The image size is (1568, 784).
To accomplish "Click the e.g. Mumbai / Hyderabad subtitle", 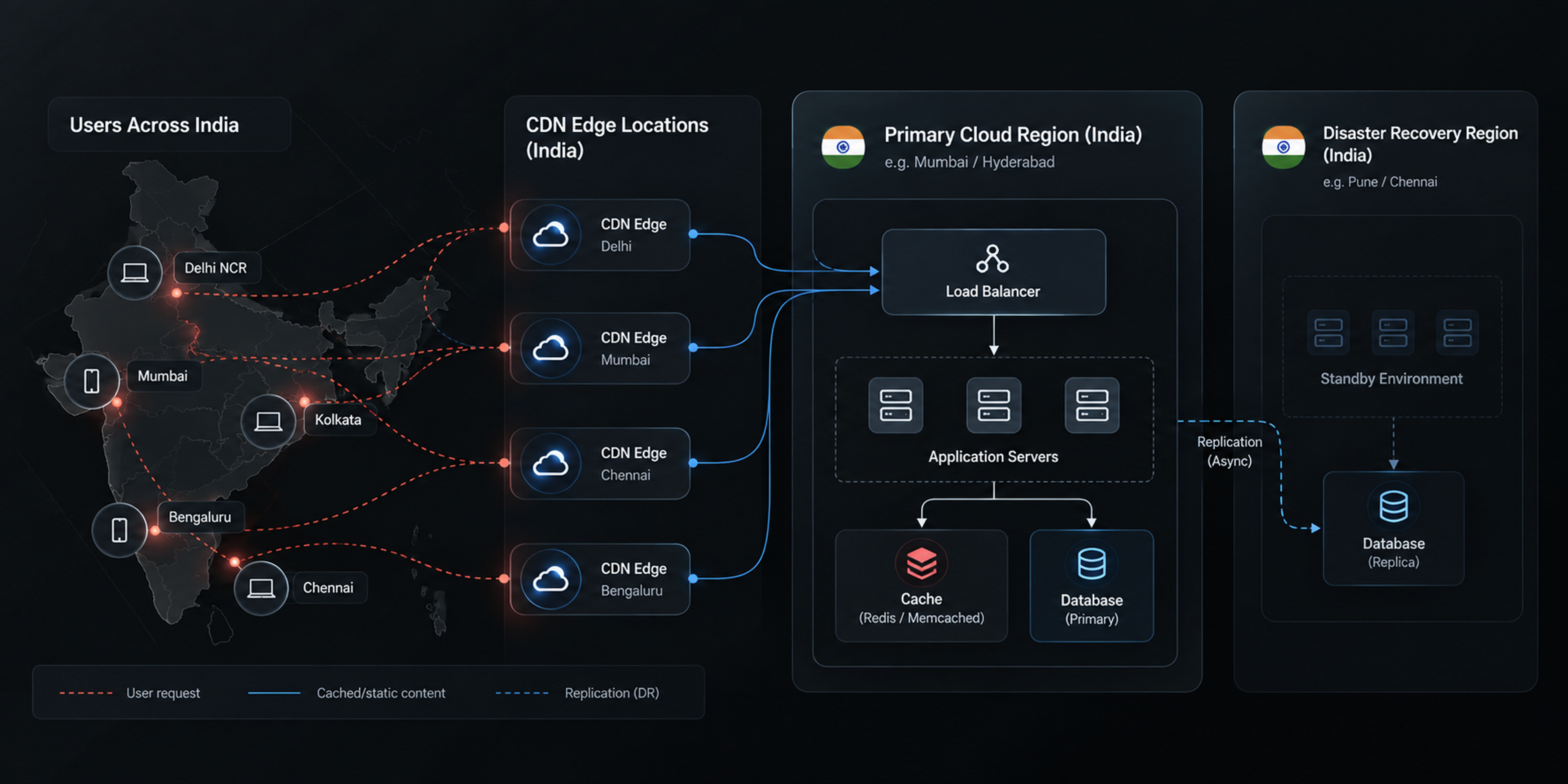I will tap(970, 162).
